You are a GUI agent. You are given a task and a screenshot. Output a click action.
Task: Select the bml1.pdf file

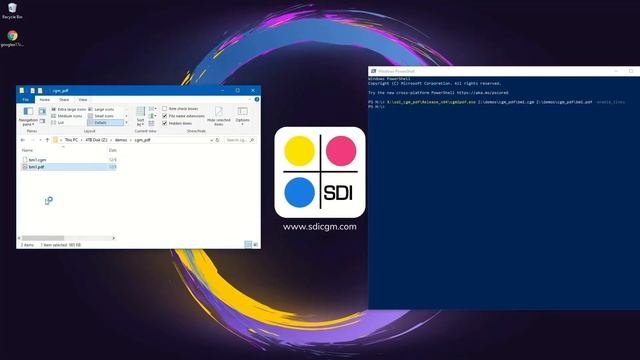tap(69, 167)
